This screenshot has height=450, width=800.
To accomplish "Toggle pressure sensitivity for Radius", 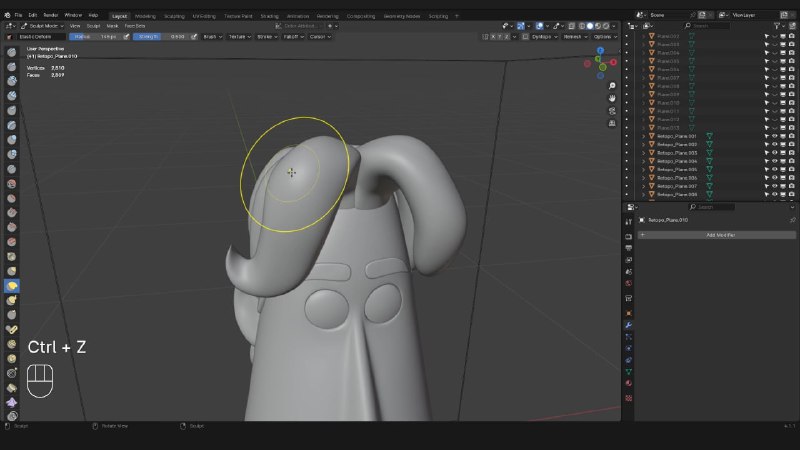I will 126,37.
